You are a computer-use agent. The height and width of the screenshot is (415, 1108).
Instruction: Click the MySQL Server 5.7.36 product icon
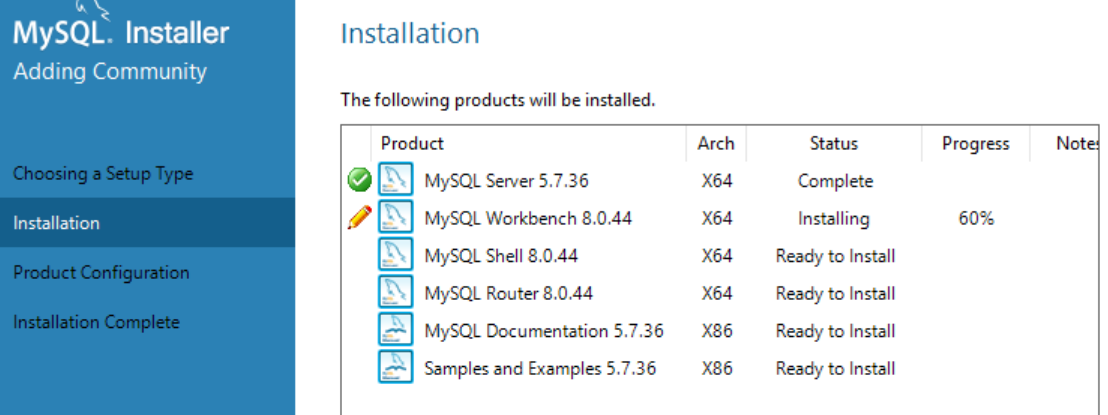tap(396, 181)
